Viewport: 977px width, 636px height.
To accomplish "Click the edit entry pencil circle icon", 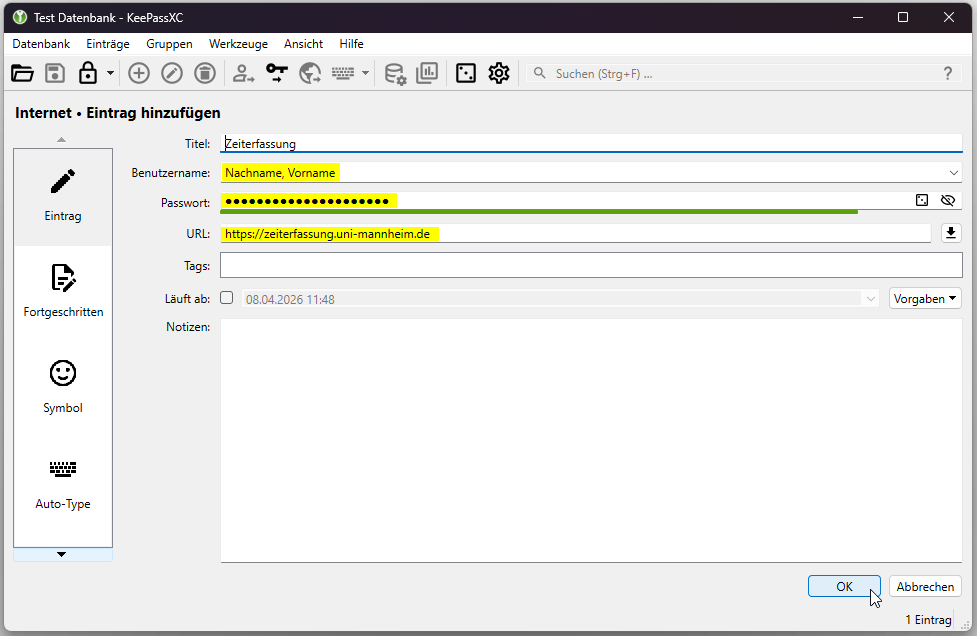I will point(172,74).
